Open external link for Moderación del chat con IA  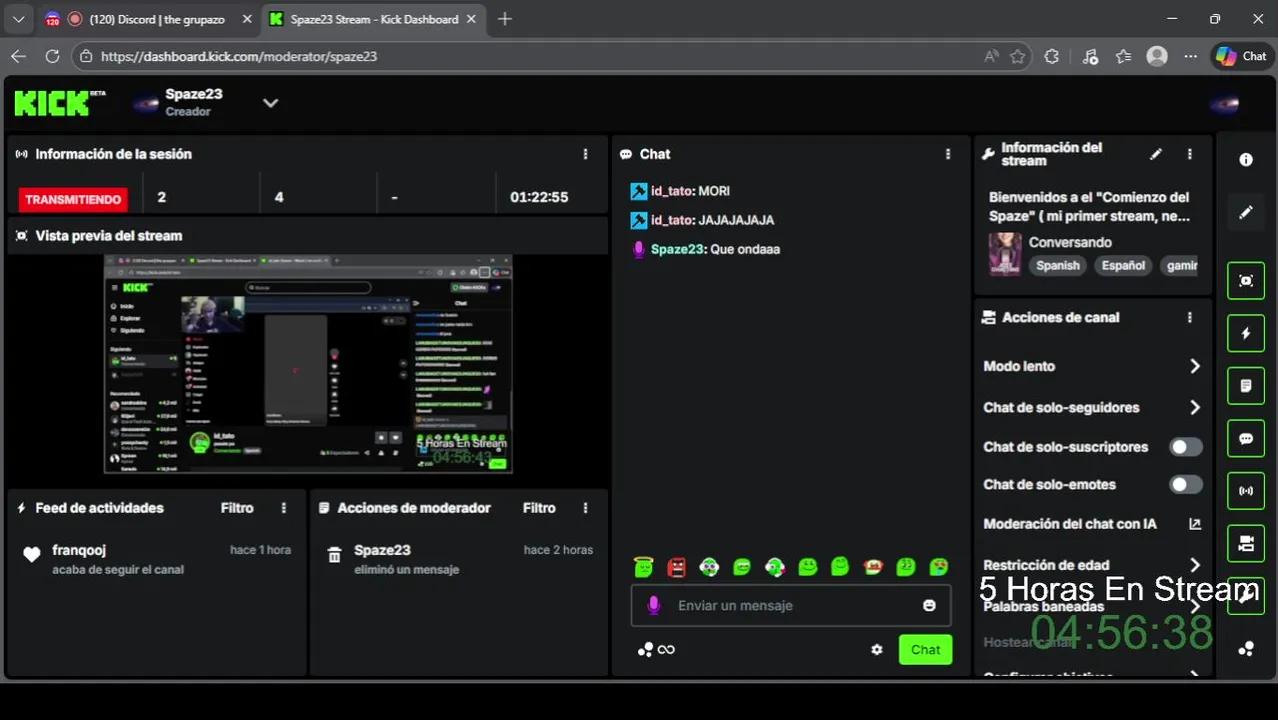[x=1194, y=523]
